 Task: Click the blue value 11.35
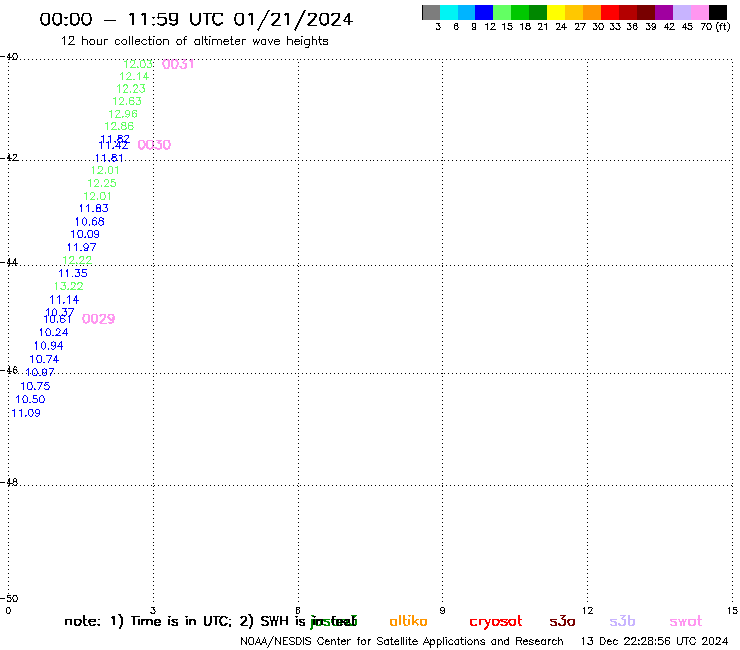[x=73, y=273]
